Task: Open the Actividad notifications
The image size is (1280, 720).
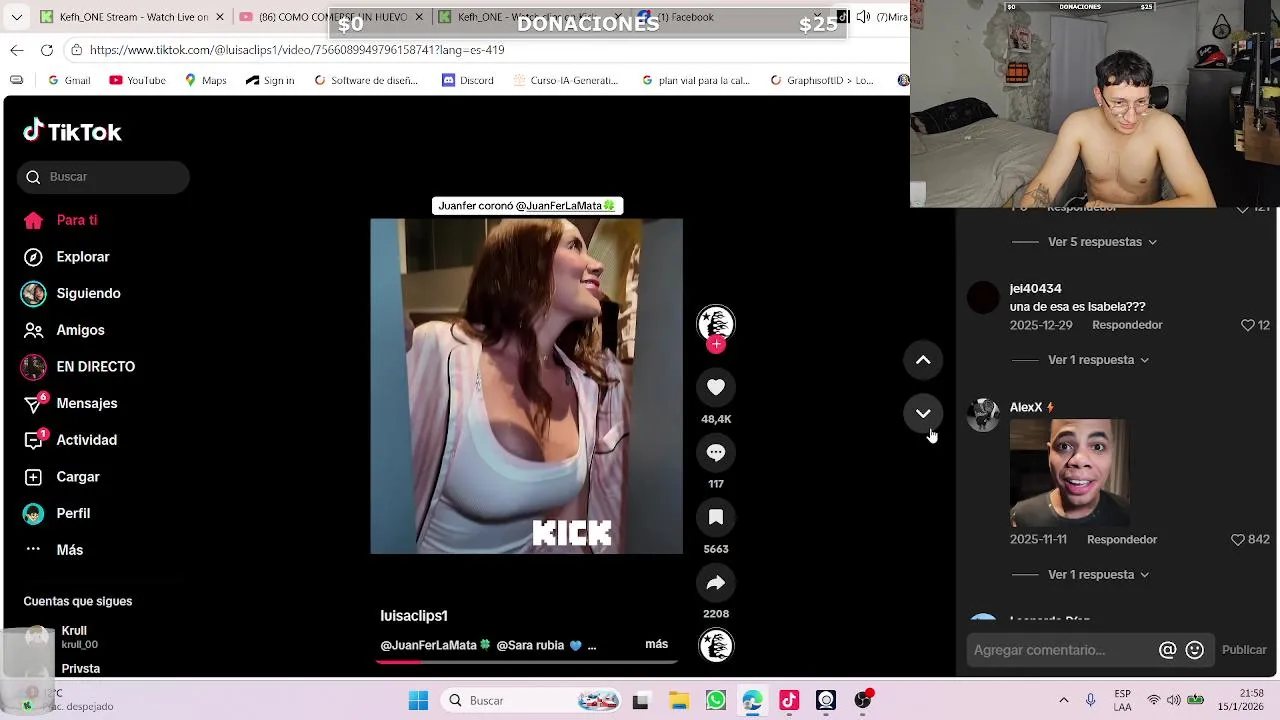Action: point(69,440)
